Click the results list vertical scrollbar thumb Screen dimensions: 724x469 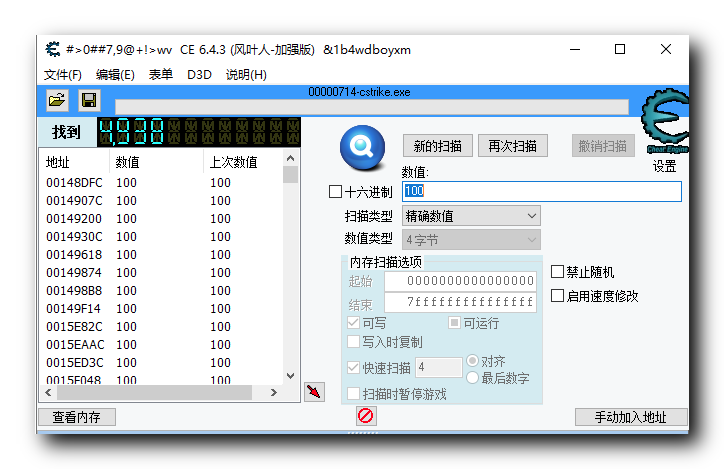point(290,174)
